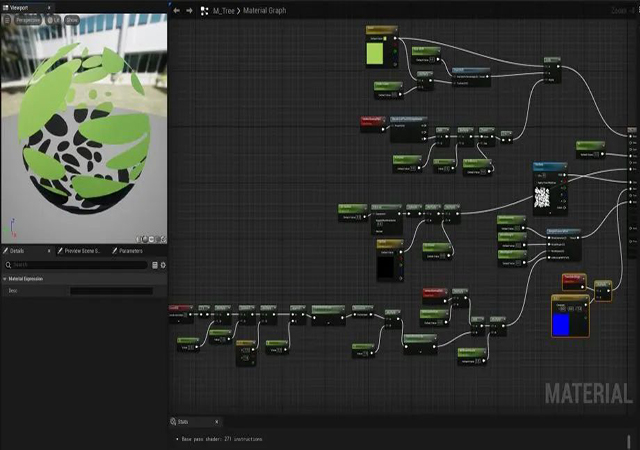Select the M_Tree breadcrumb
Image resolution: width=640 pixels, height=450 pixels.
point(223,10)
